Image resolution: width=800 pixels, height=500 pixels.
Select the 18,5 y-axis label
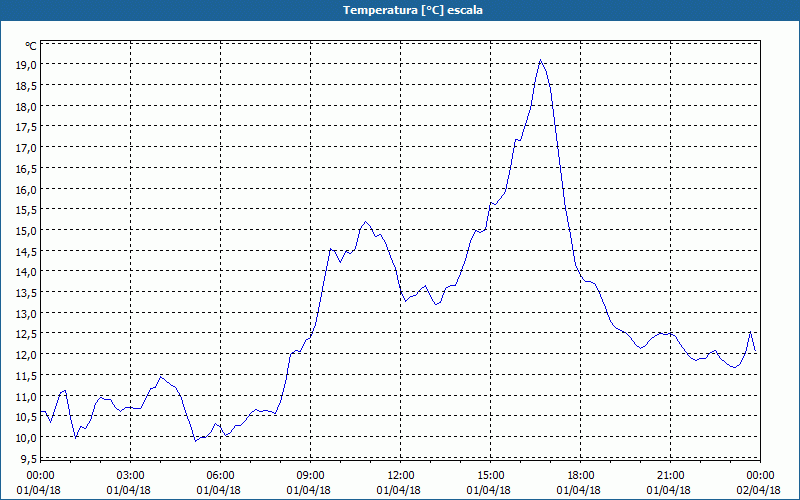pyautogui.click(x=26, y=86)
